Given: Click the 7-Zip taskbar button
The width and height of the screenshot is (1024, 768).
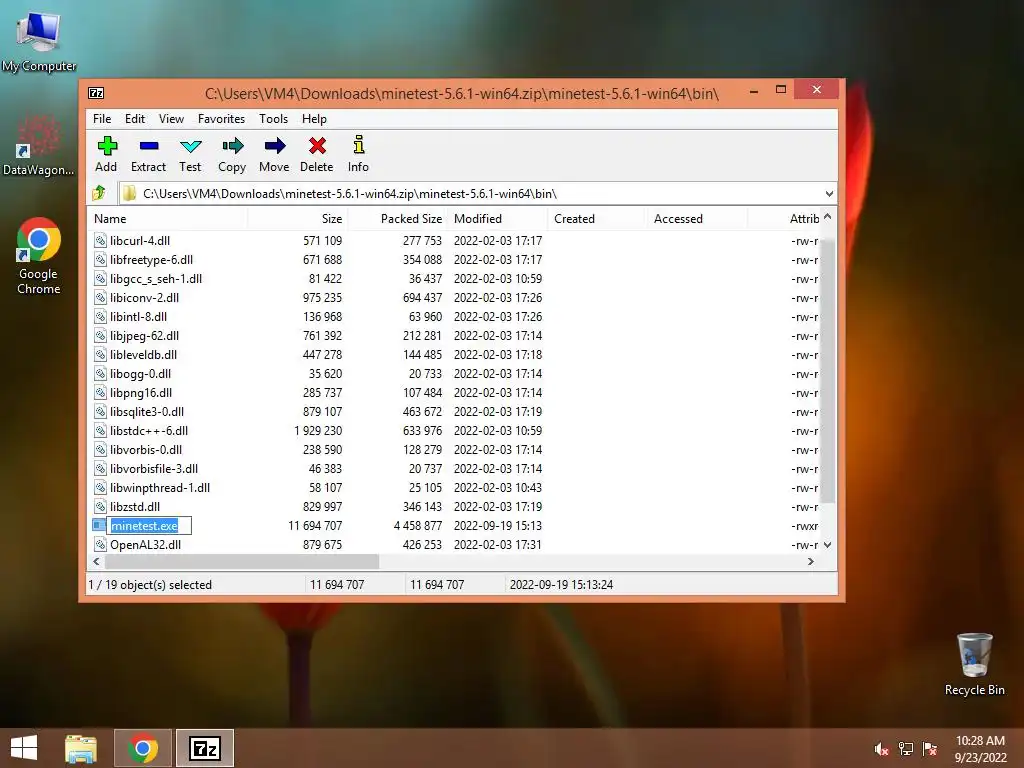Looking at the screenshot, I should pyautogui.click(x=204, y=748).
